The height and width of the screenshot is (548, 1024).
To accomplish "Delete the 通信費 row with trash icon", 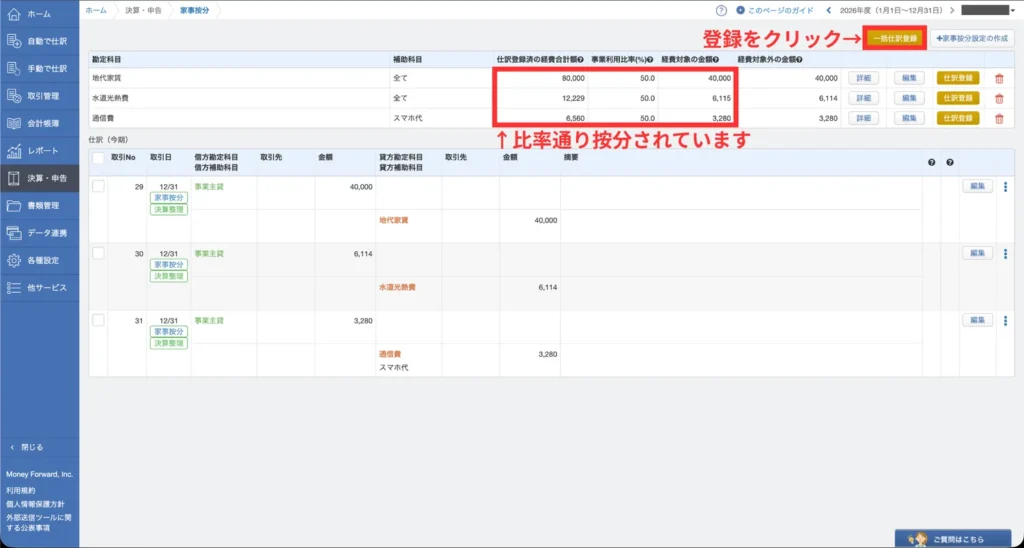I will click(999, 117).
